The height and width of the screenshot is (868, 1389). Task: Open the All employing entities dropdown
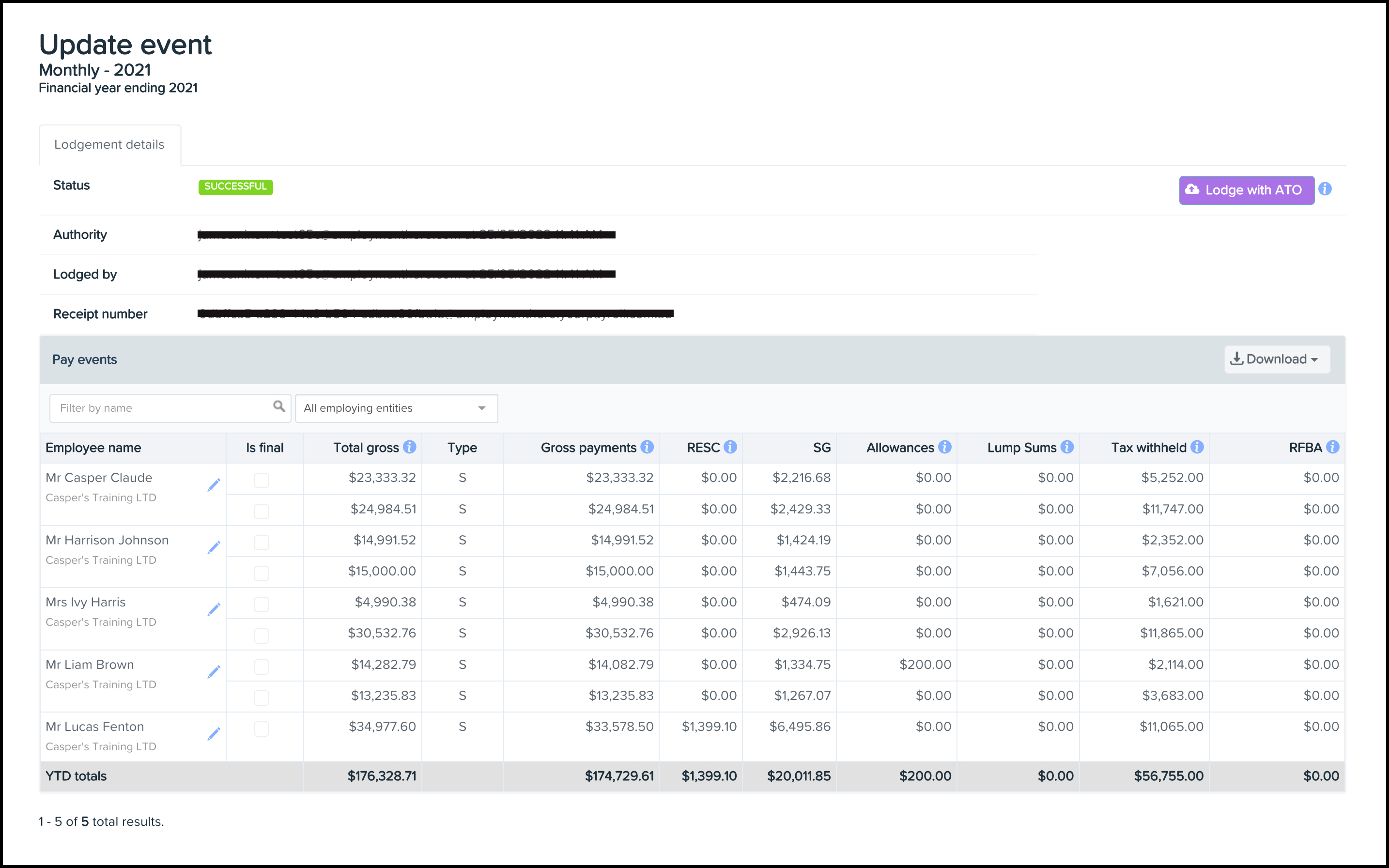pos(396,408)
